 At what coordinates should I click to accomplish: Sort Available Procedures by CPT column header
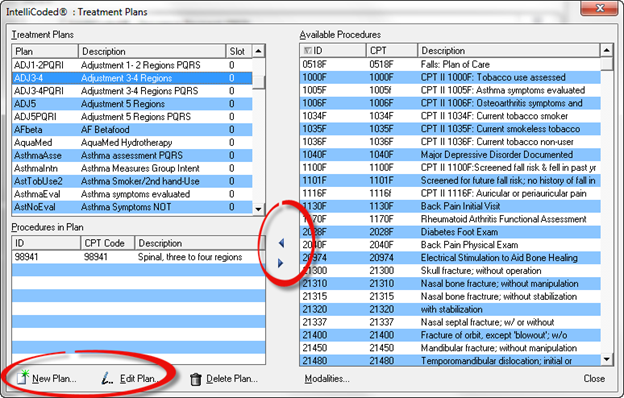392,51
